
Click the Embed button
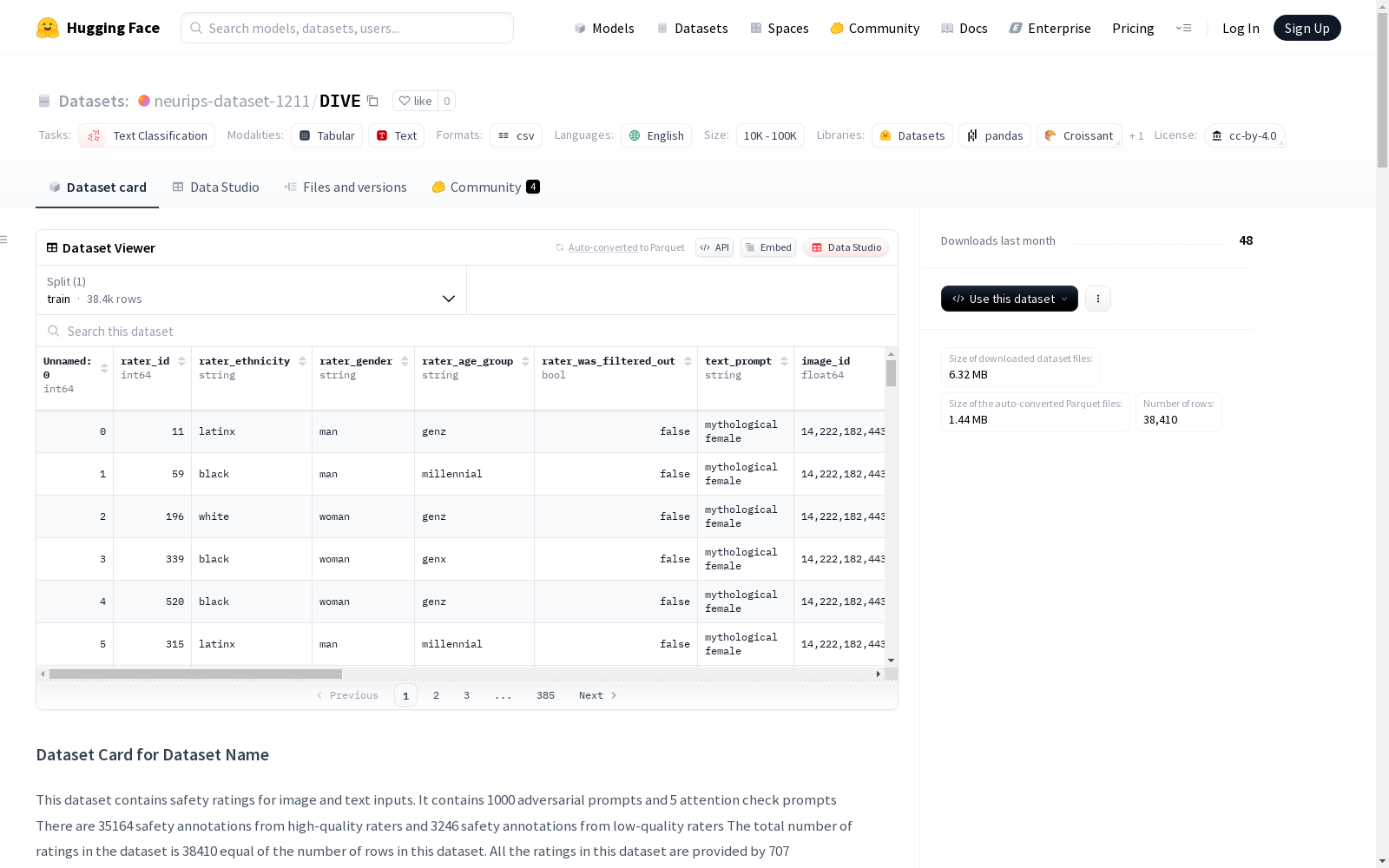point(768,247)
